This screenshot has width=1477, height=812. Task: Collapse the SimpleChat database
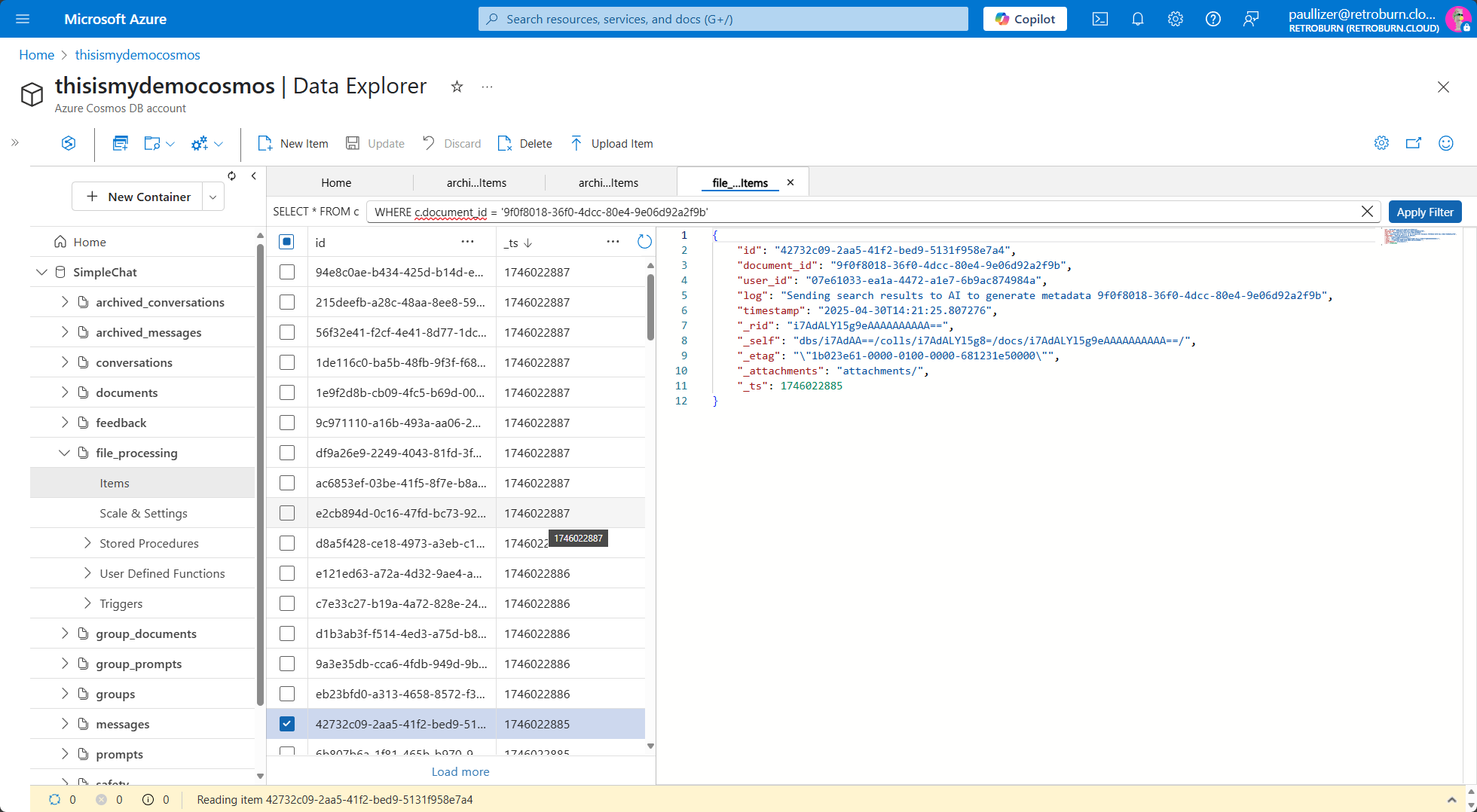[42, 272]
